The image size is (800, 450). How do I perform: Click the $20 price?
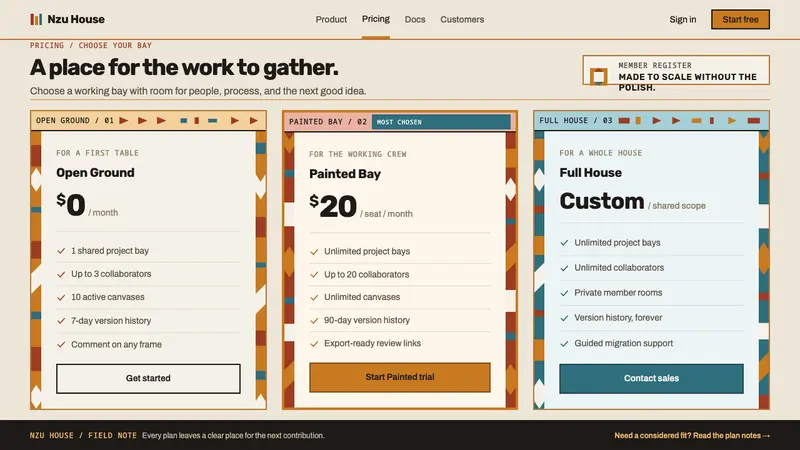tap(333, 206)
